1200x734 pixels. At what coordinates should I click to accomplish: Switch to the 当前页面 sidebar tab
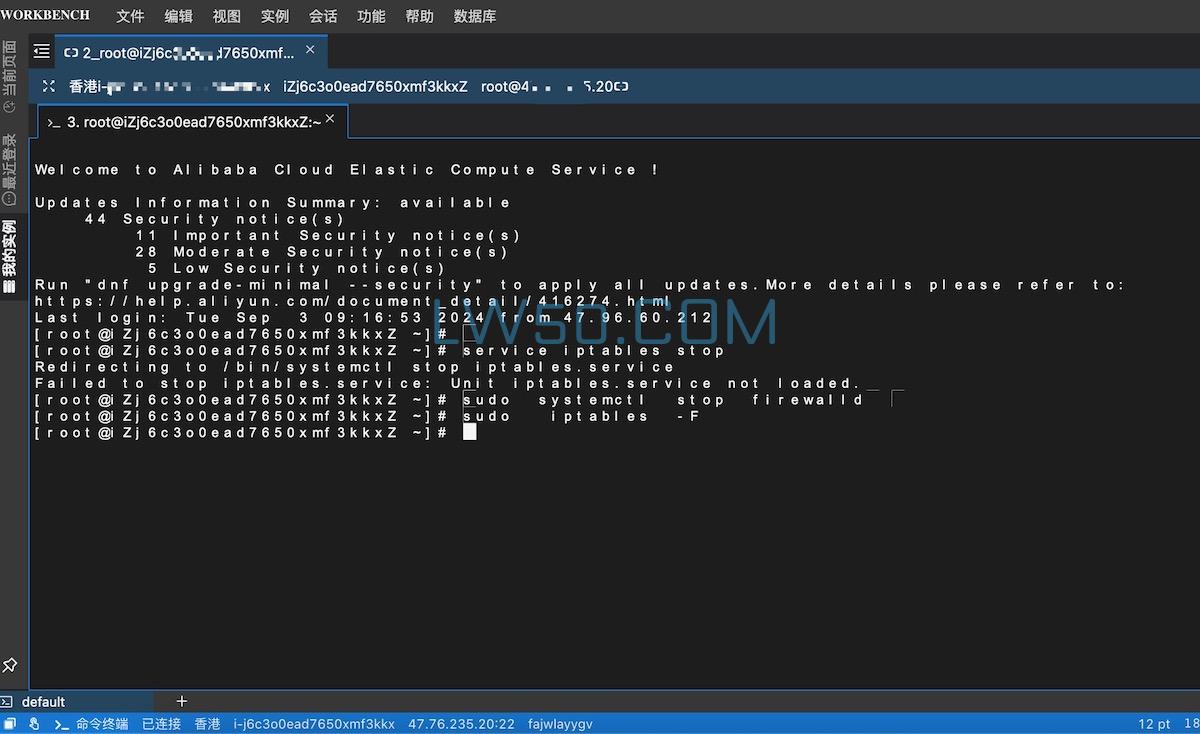click(x=10, y=77)
